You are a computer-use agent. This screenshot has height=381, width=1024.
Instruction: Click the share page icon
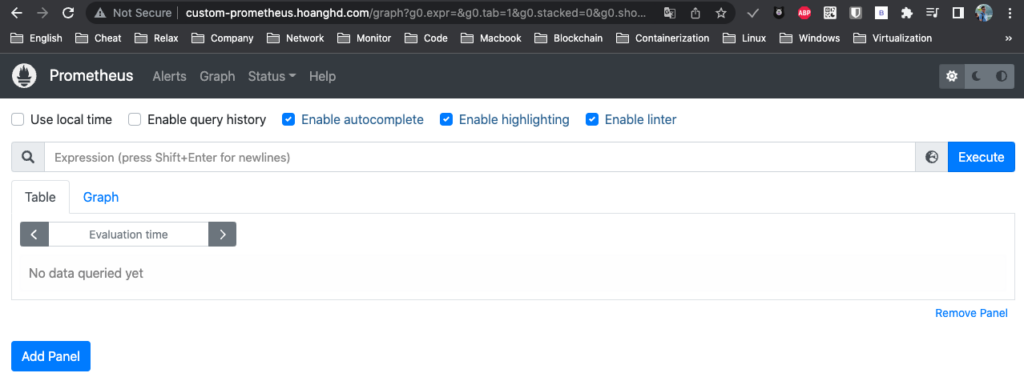[696, 12]
